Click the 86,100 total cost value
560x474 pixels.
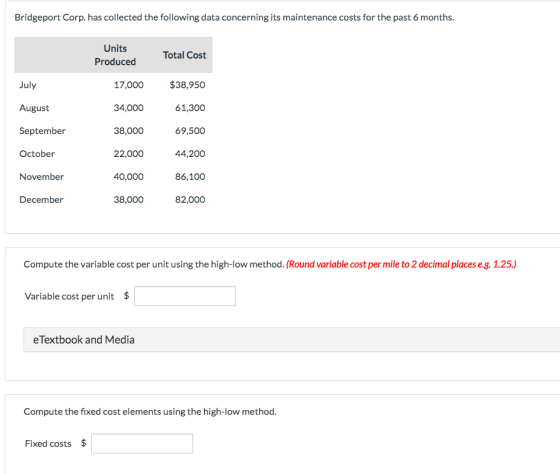[190, 176]
